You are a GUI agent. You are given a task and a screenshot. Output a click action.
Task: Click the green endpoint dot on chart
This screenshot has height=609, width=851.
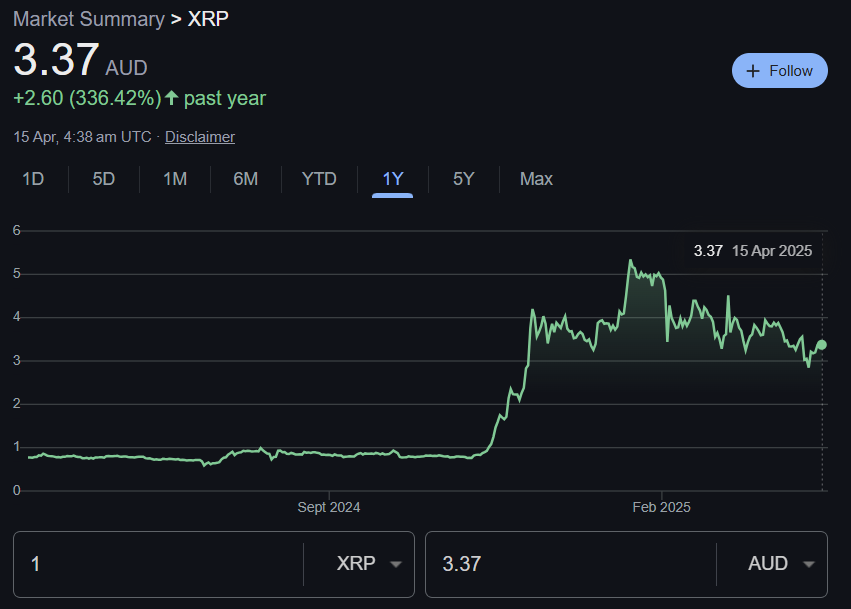point(822,345)
